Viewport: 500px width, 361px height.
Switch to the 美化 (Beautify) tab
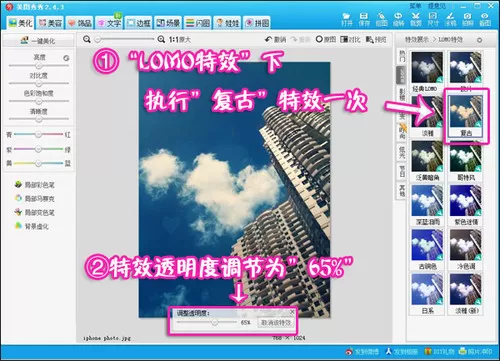[x=21, y=23]
